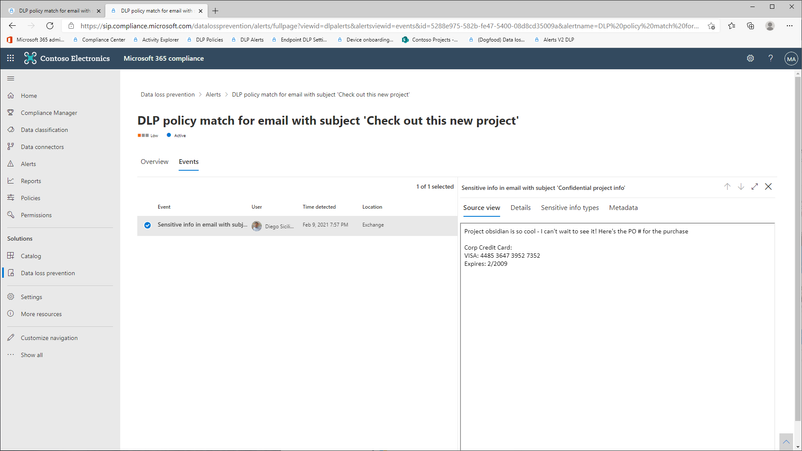The image size is (802, 451).
Task: Open DLP Policies bookmark
Action: (x=205, y=39)
